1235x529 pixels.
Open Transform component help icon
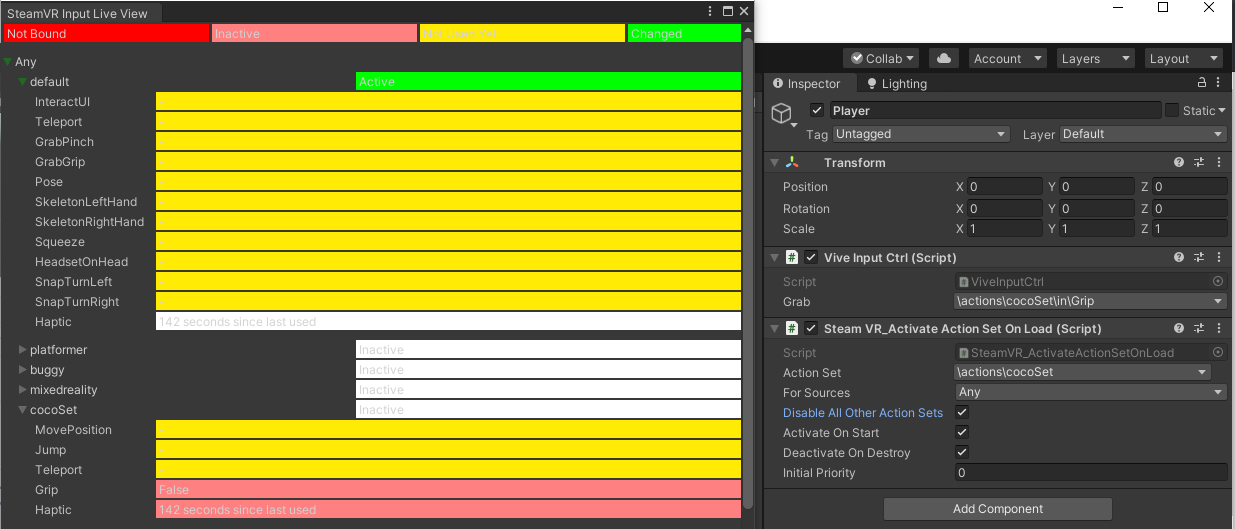click(x=1179, y=162)
